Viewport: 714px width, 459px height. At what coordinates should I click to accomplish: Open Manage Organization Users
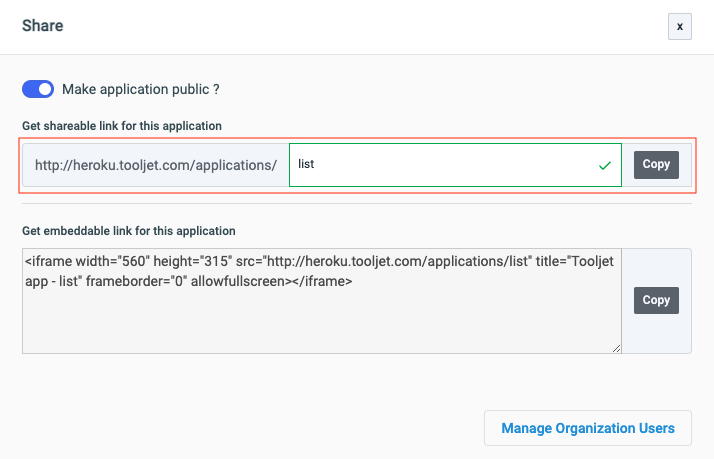(588, 428)
